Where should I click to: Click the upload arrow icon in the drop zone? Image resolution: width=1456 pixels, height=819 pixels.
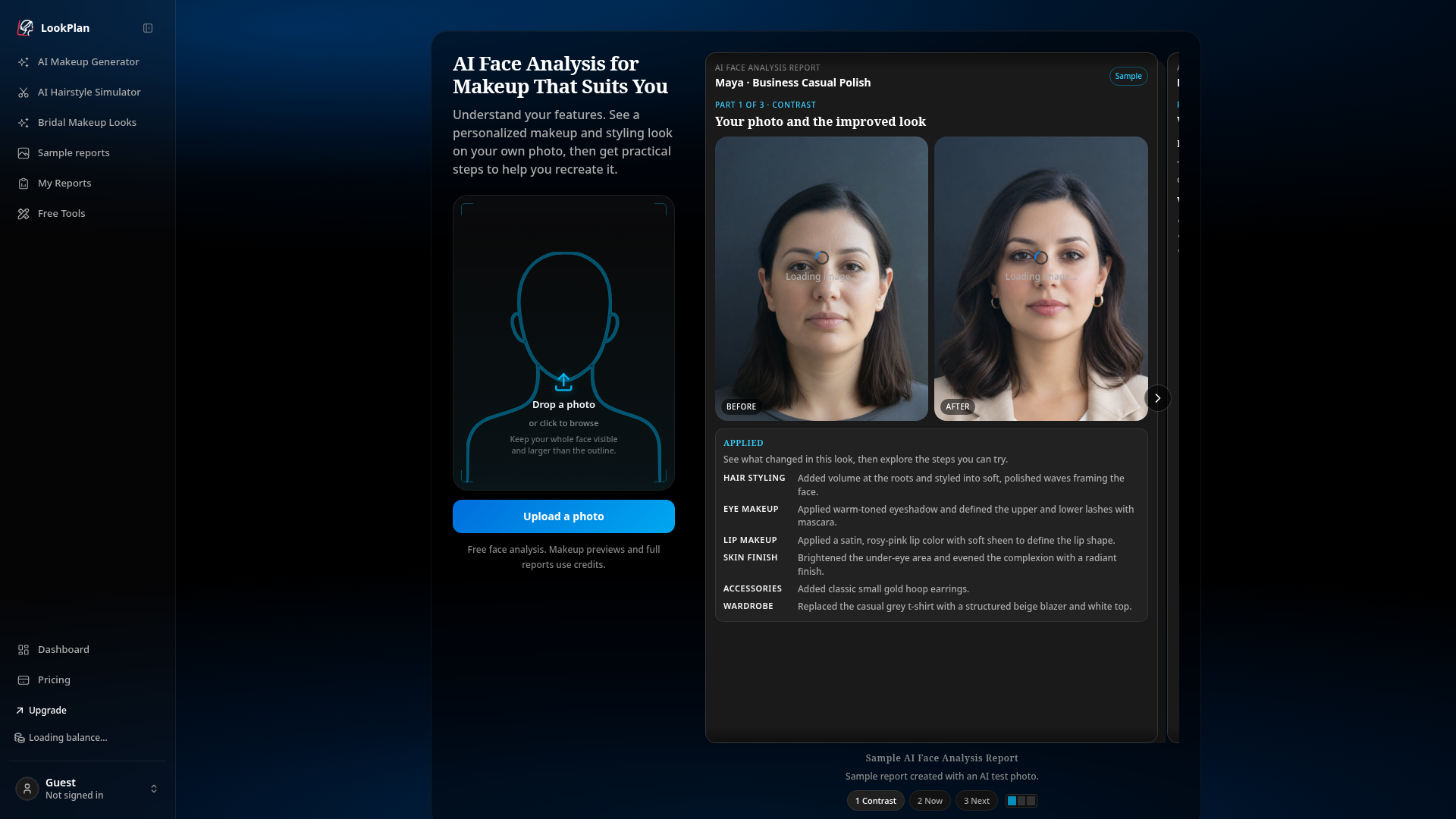point(563,382)
